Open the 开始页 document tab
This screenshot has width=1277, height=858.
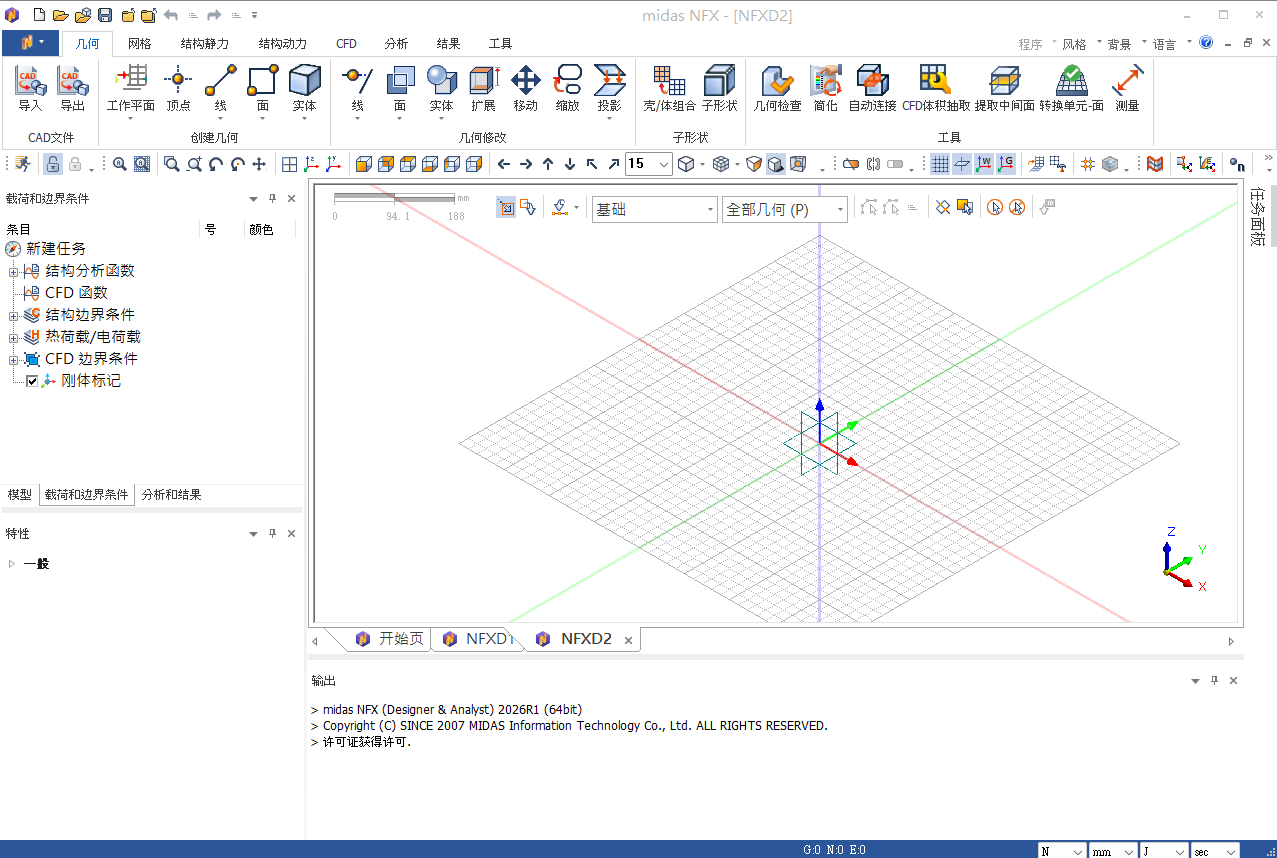coord(400,639)
